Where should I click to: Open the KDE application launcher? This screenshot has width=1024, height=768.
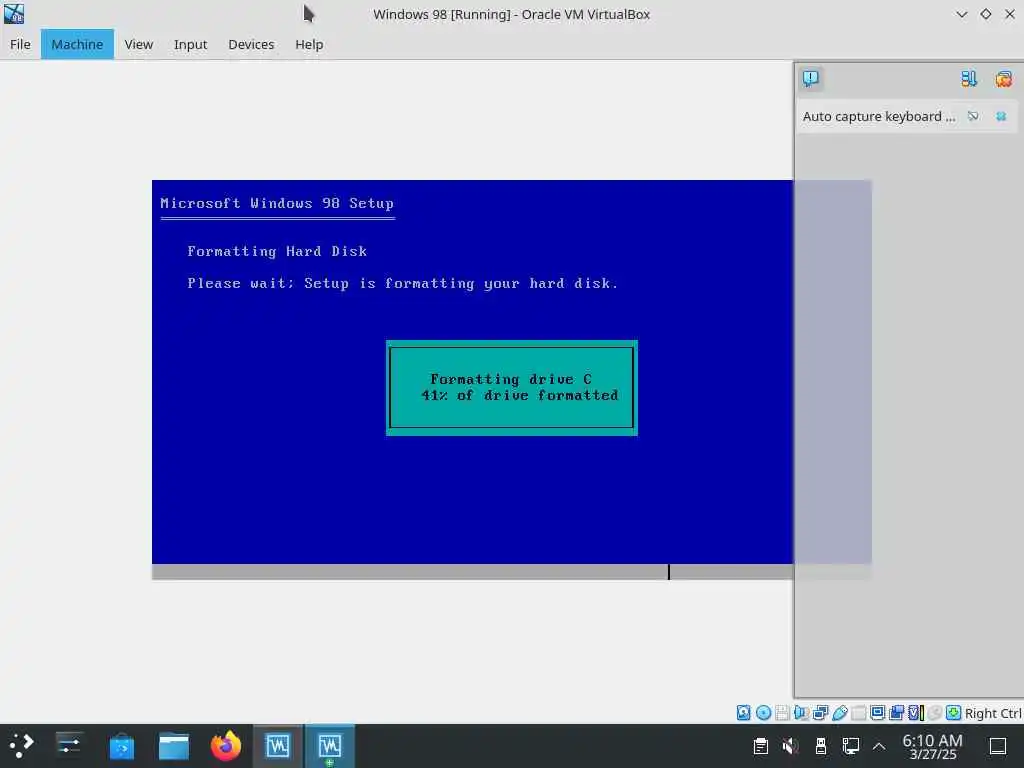pyautogui.click(x=22, y=745)
